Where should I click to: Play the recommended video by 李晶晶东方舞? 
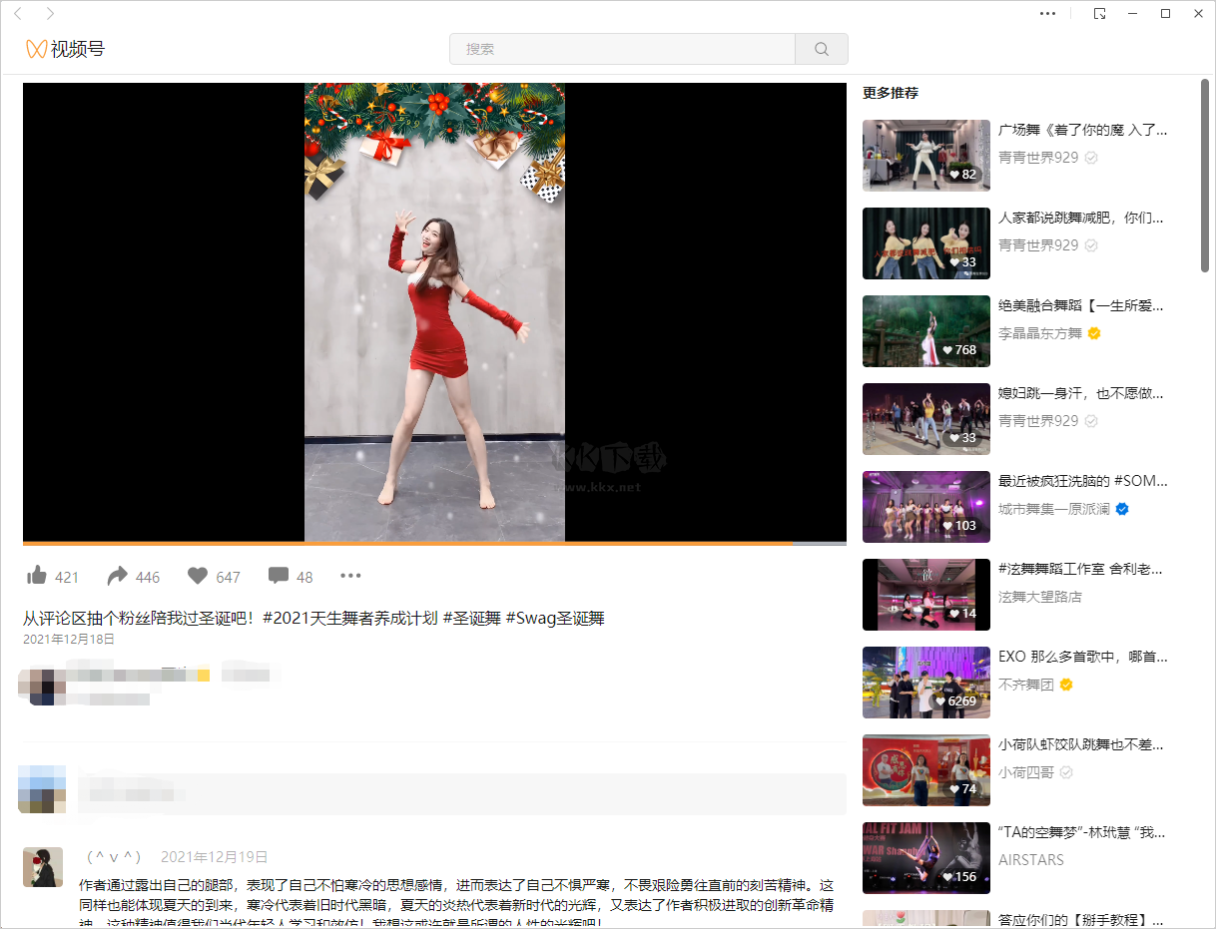point(925,331)
